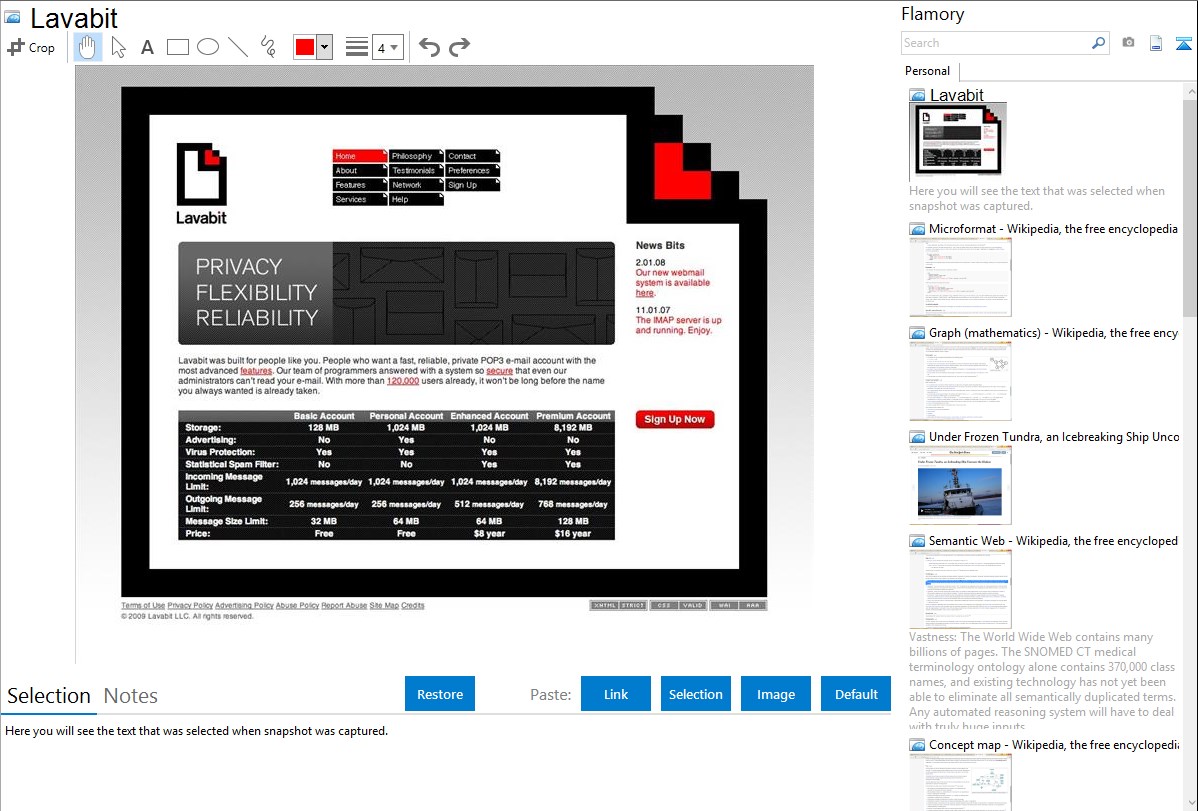This screenshot has height=811, width=1198.
Task: Click the Flamory icon beside the main Lavabit heading
Action: 12,17
